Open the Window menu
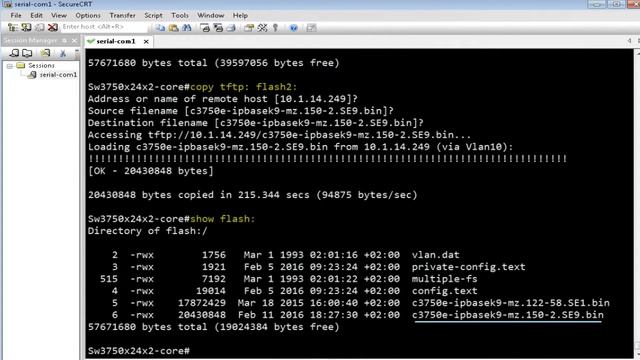 [x=211, y=15]
